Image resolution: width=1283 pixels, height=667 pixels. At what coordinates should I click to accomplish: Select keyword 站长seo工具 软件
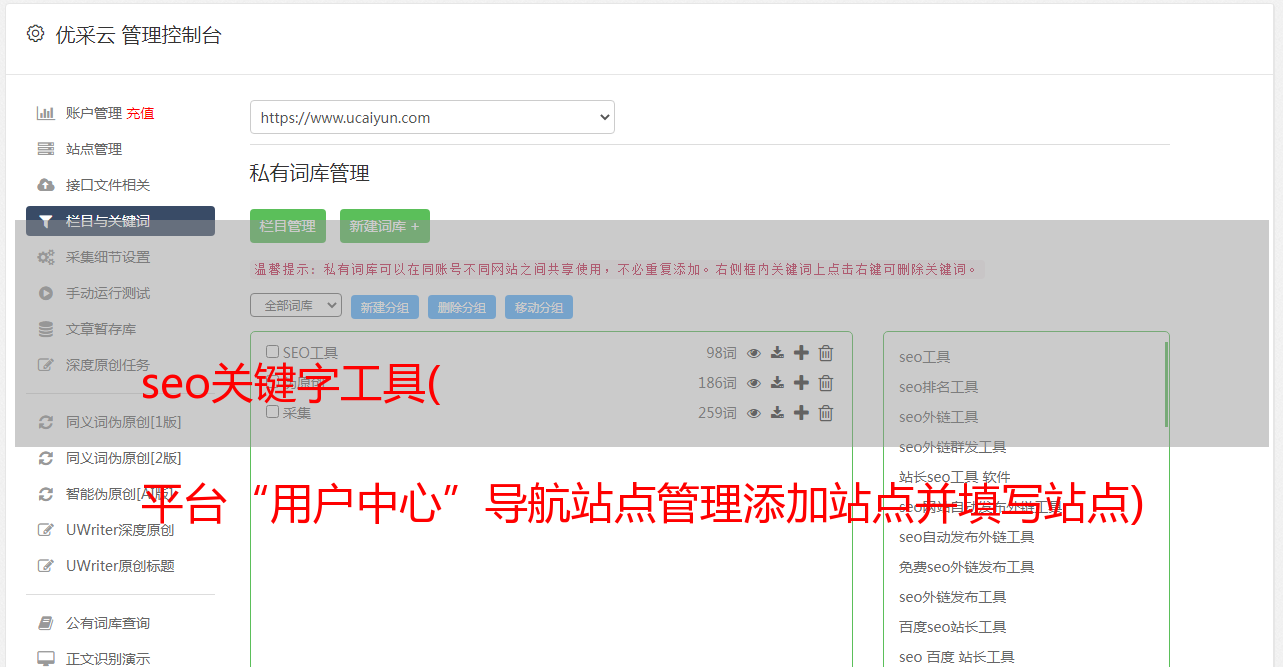click(x=954, y=477)
